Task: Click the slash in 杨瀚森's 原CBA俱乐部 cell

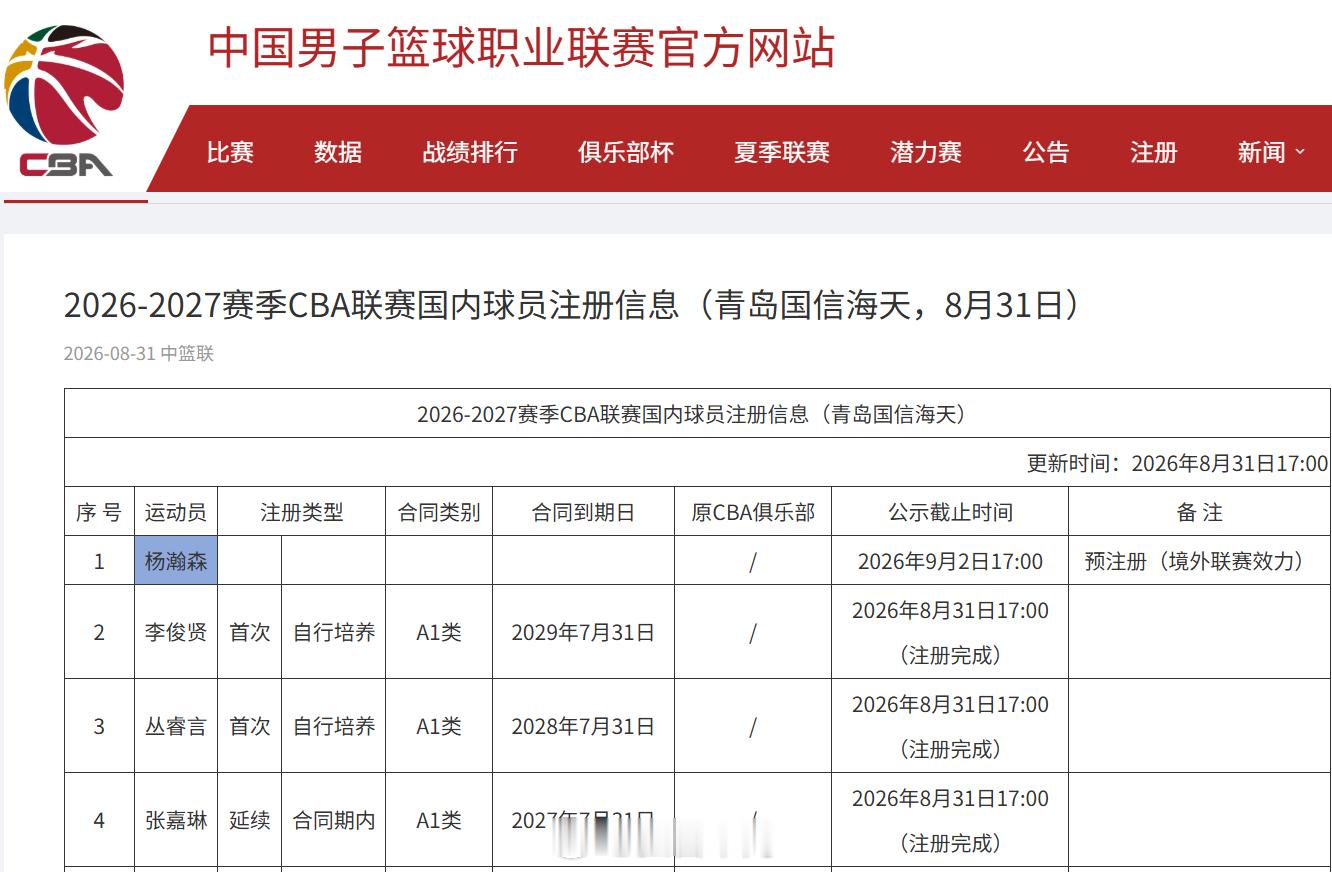Action: point(753,562)
